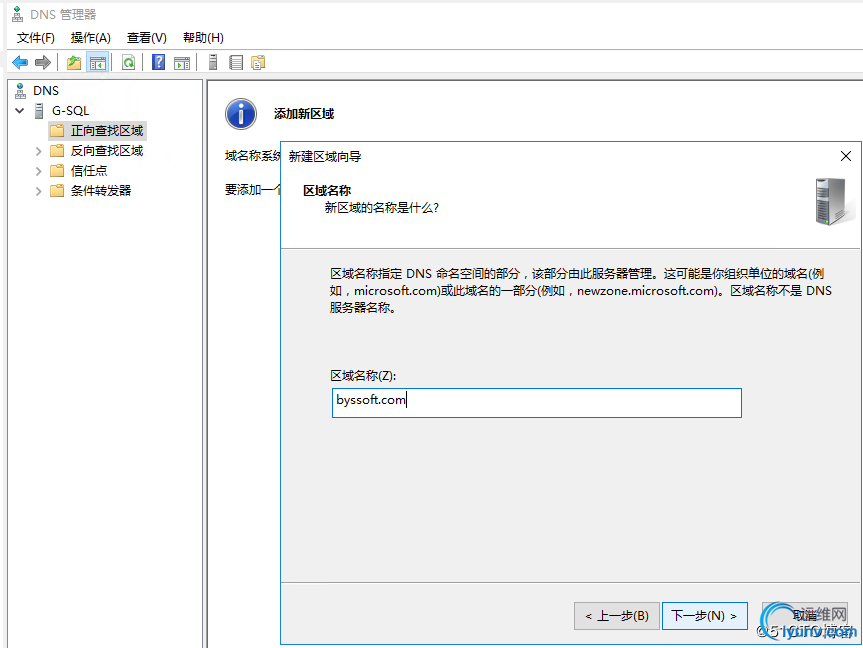Go back with the 上一步(B) button
Image resolution: width=863 pixels, height=648 pixels.
click(616, 616)
